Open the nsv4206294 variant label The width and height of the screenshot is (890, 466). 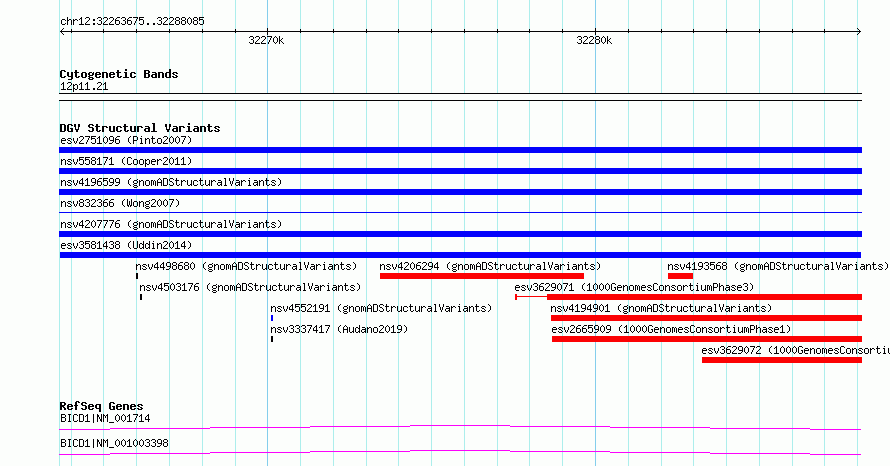(490, 266)
